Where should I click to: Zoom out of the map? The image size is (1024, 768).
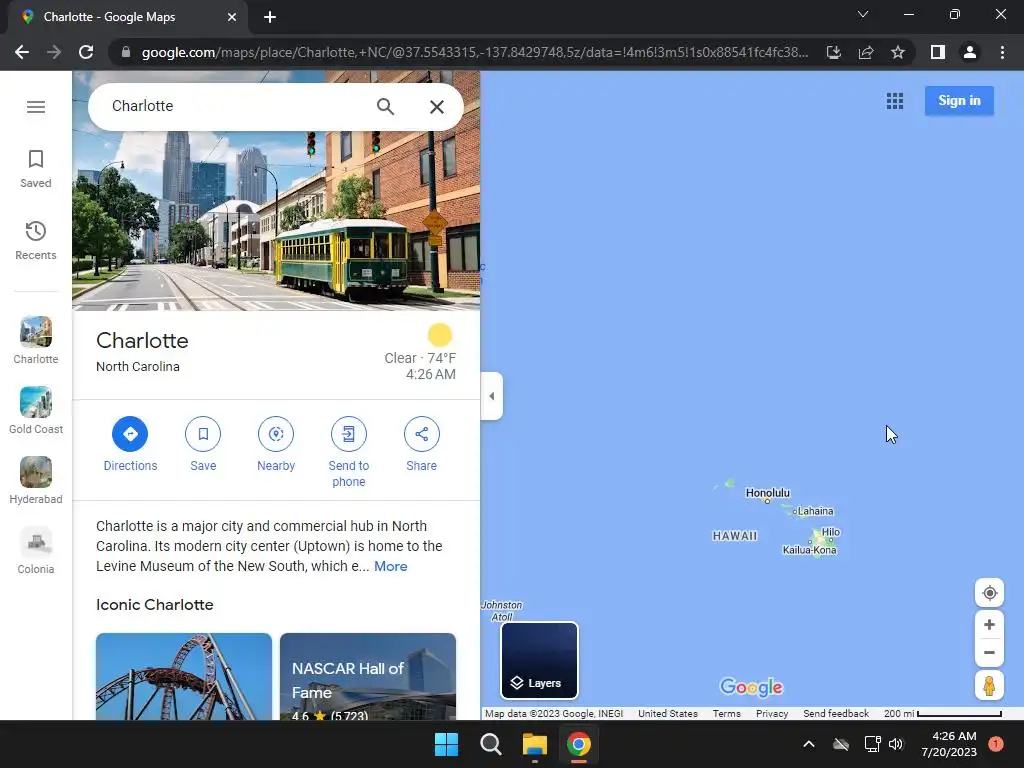pyautogui.click(x=989, y=652)
